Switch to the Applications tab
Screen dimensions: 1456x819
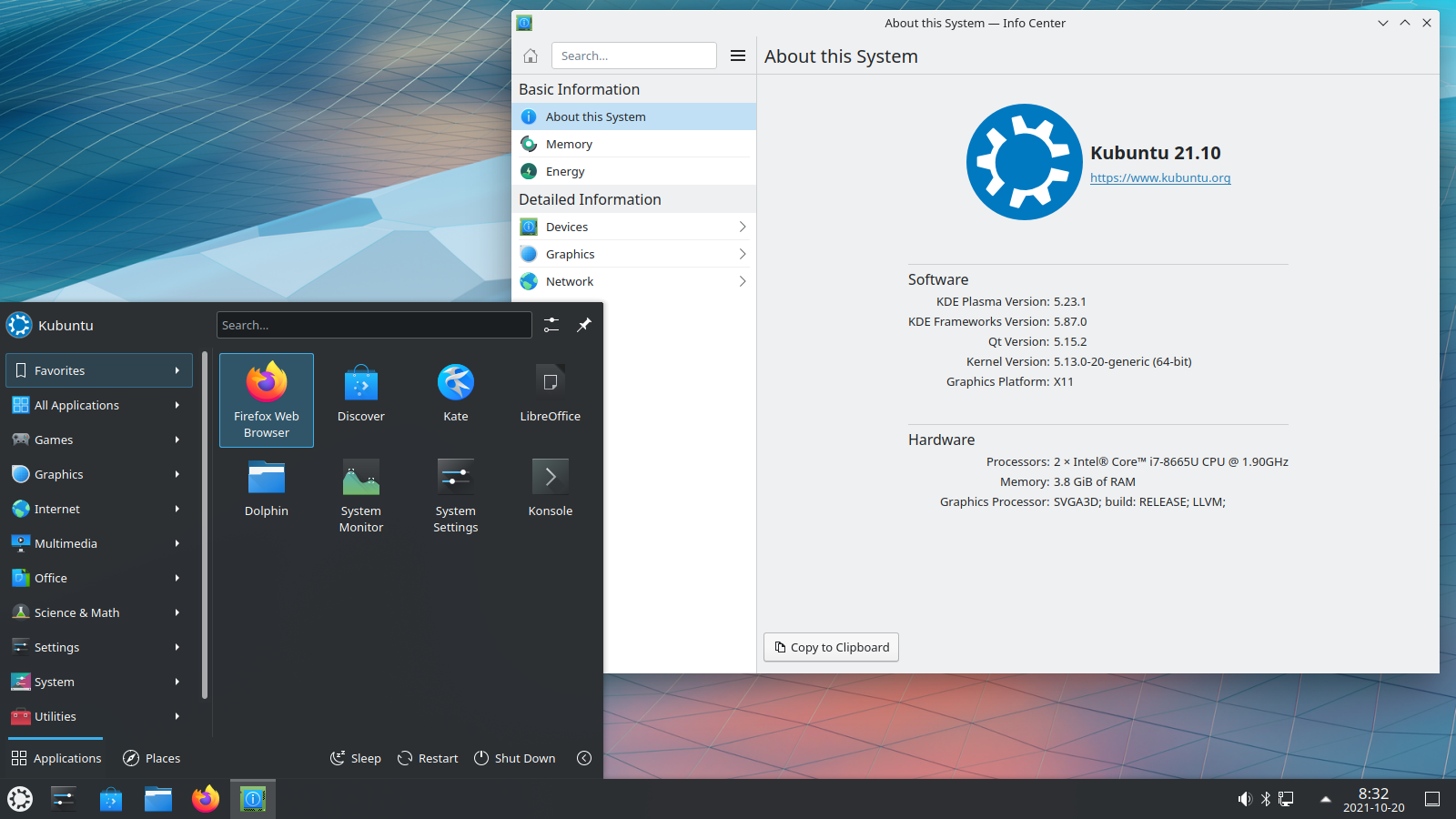[56, 758]
